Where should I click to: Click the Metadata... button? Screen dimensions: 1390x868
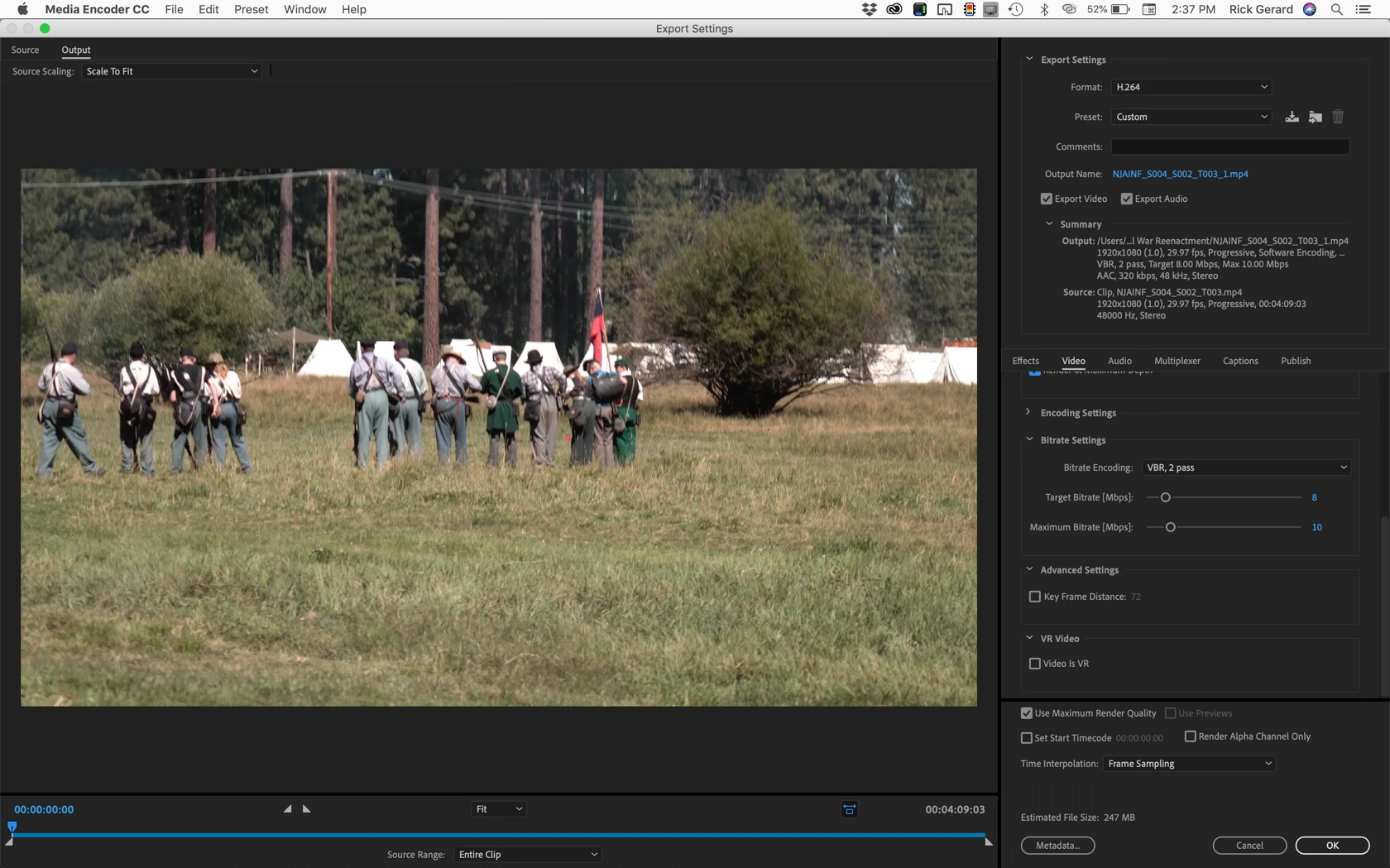coord(1057,846)
